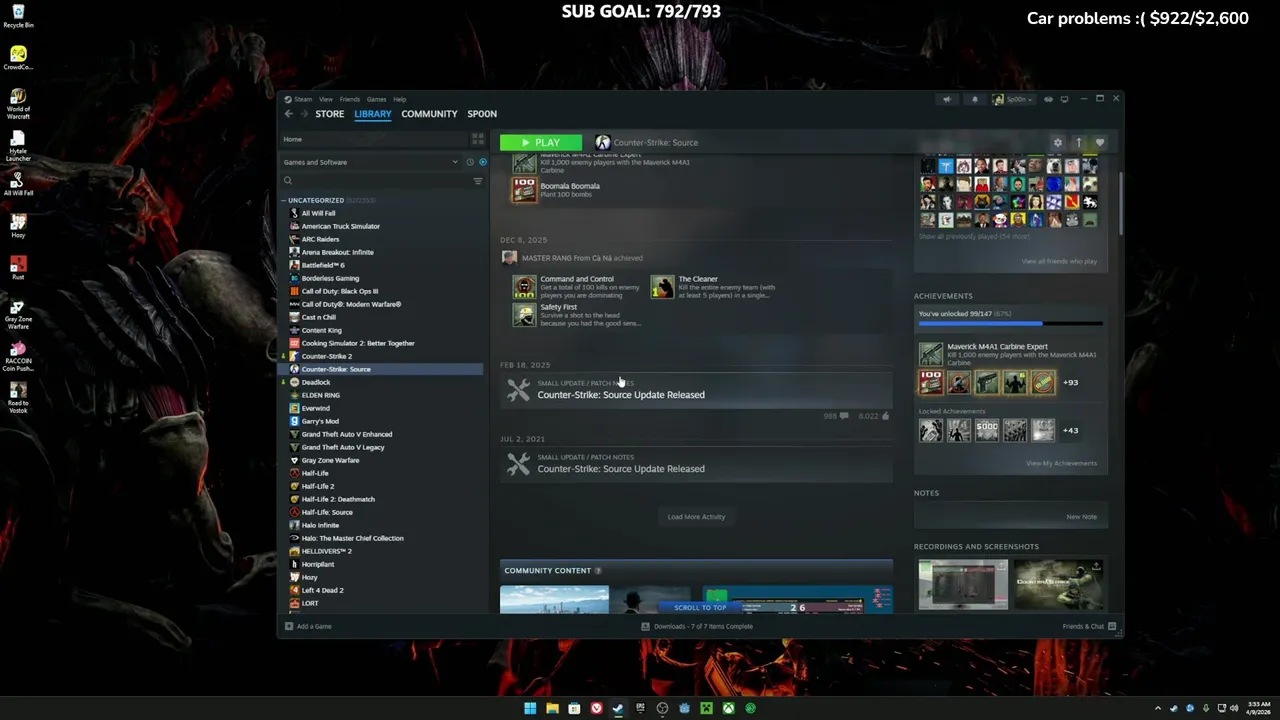Screen dimensions: 1280x720
Task: Open the Jul 2 2021 update notes
Action: pyautogui.click(x=696, y=464)
